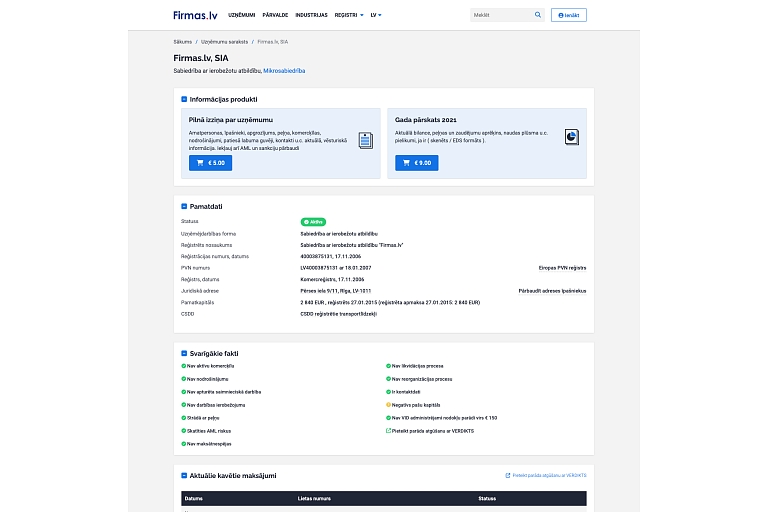Click green check beside Skatīties AML riskus

pos(184,431)
